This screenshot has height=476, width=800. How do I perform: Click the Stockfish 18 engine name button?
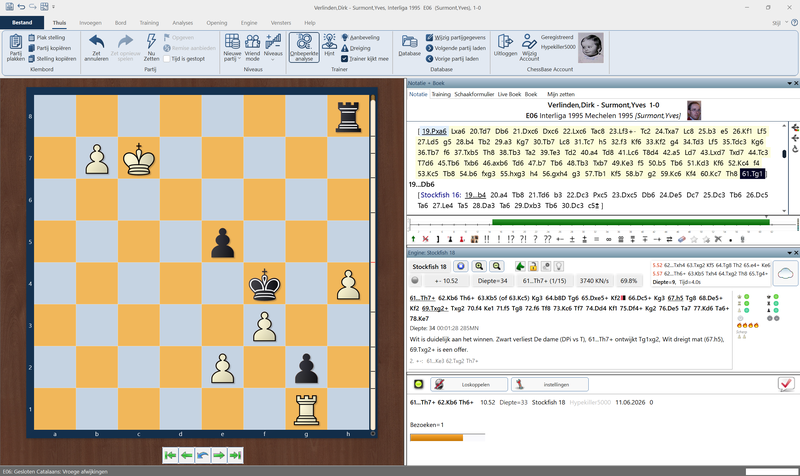click(x=429, y=266)
